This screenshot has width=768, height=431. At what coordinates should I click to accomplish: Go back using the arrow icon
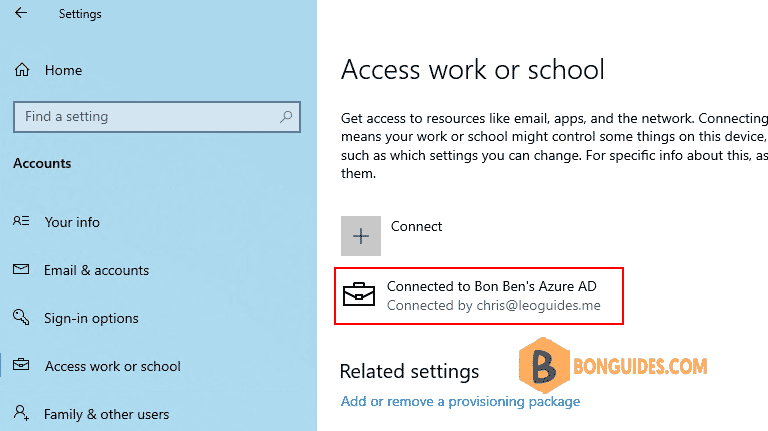(x=21, y=13)
